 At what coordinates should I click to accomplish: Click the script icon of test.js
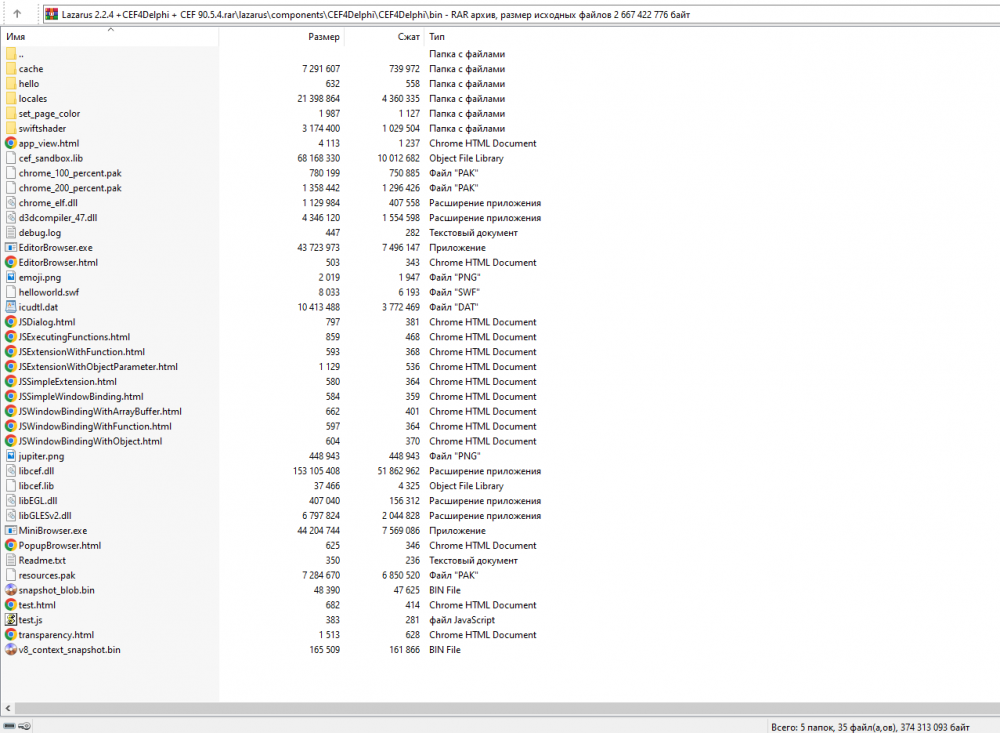click(x=11, y=619)
